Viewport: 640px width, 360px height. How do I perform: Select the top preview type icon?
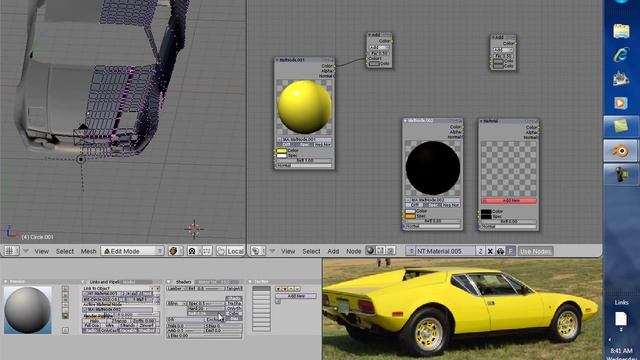[x=65, y=289]
